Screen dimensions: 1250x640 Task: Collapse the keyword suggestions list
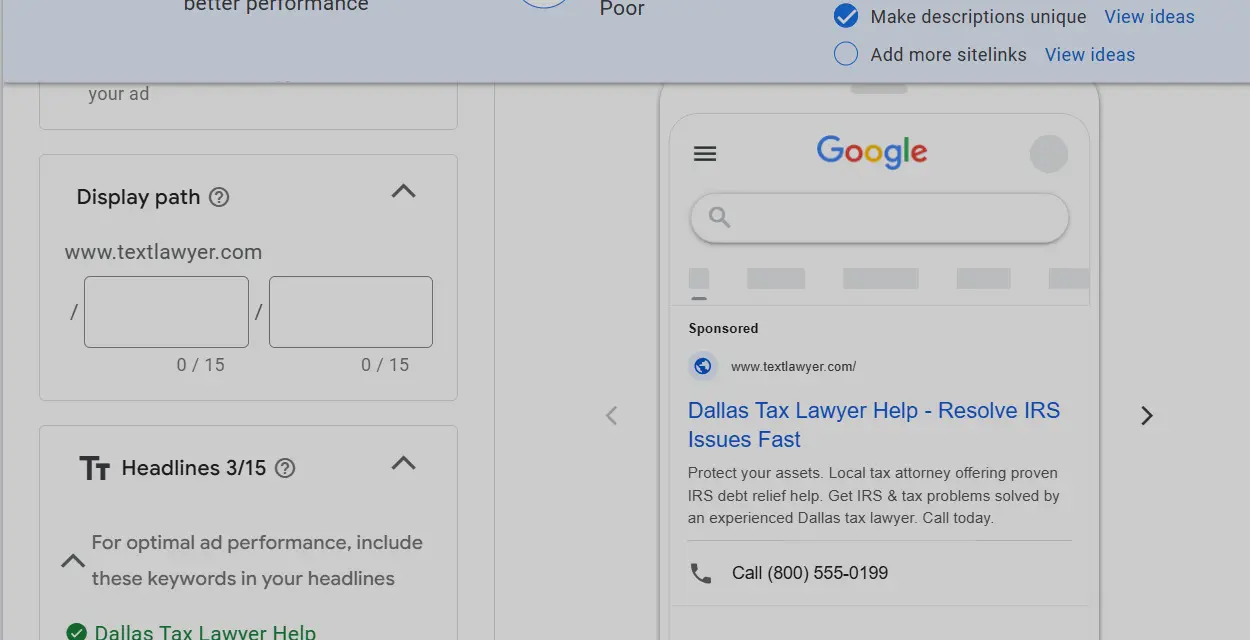pos(72,561)
